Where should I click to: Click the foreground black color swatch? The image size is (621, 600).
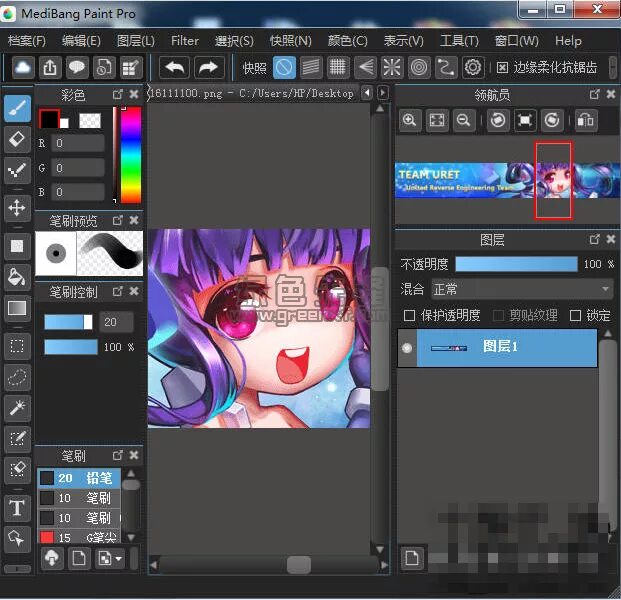click(x=49, y=119)
